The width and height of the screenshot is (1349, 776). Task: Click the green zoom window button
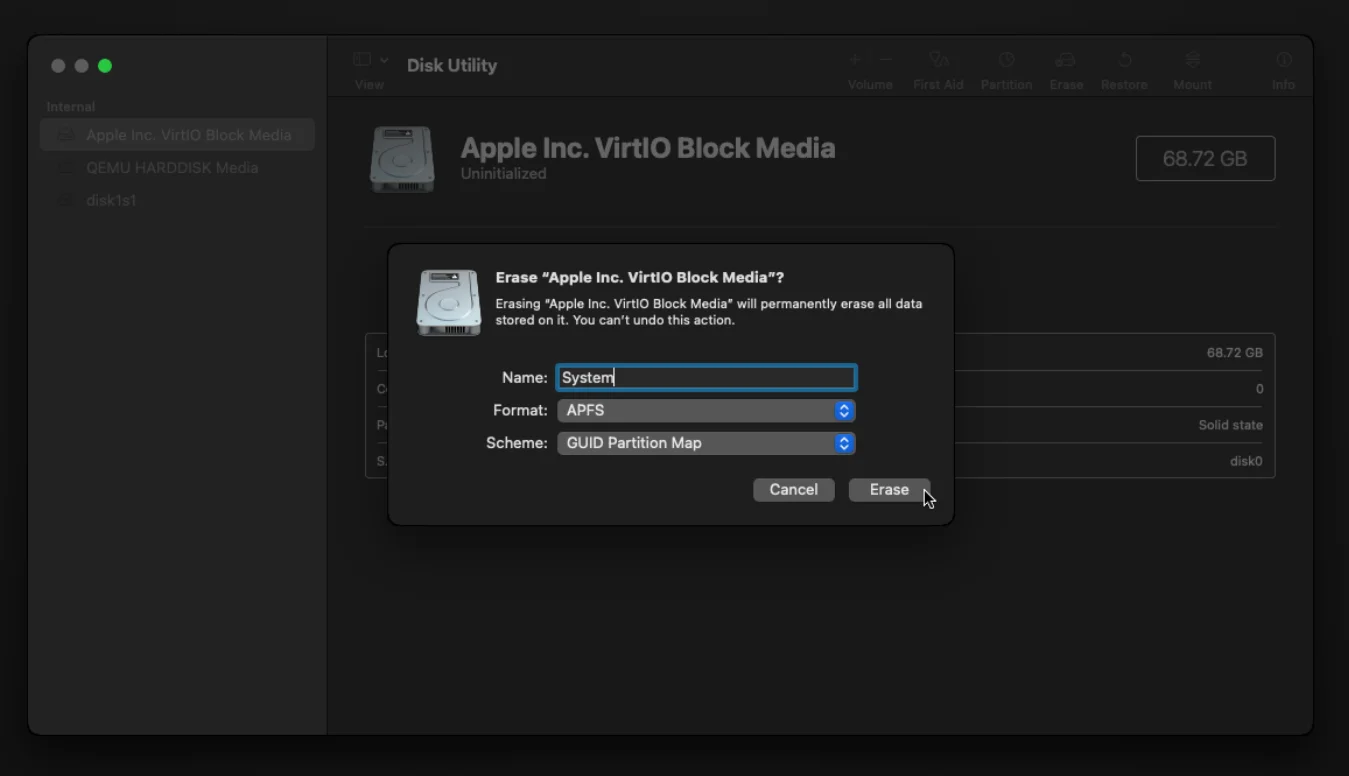click(105, 66)
